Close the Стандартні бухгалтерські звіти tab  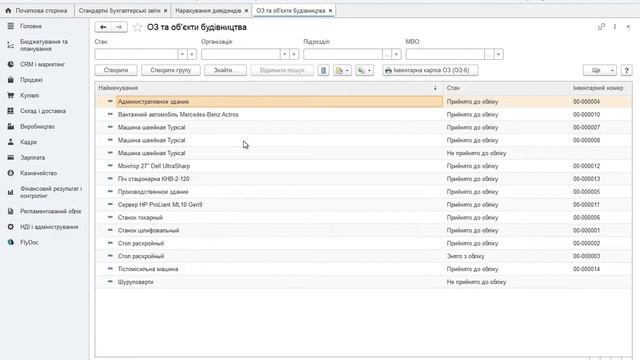pyautogui.click(x=165, y=11)
